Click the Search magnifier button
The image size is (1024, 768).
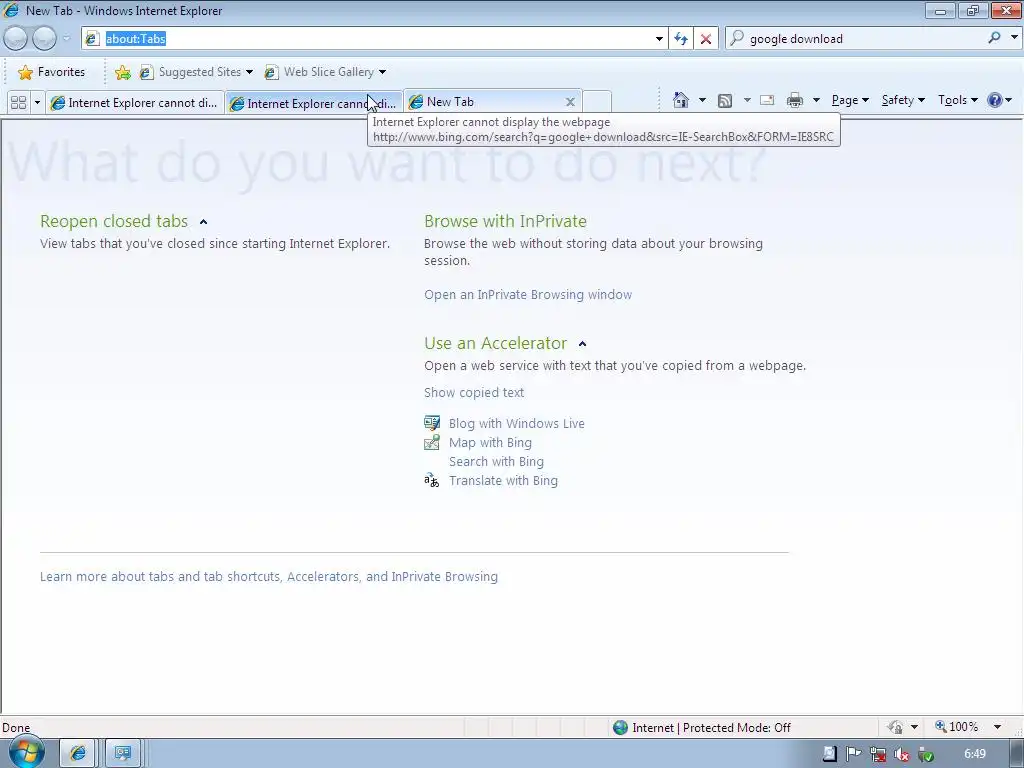coord(994,38)
